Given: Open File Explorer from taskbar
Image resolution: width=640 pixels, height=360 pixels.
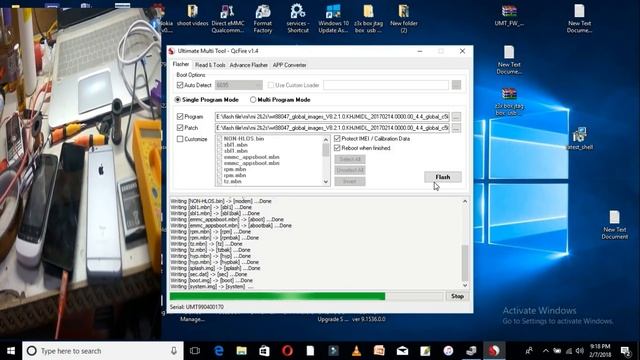Looking at the screenshot, I should click(x=242, y=351).
